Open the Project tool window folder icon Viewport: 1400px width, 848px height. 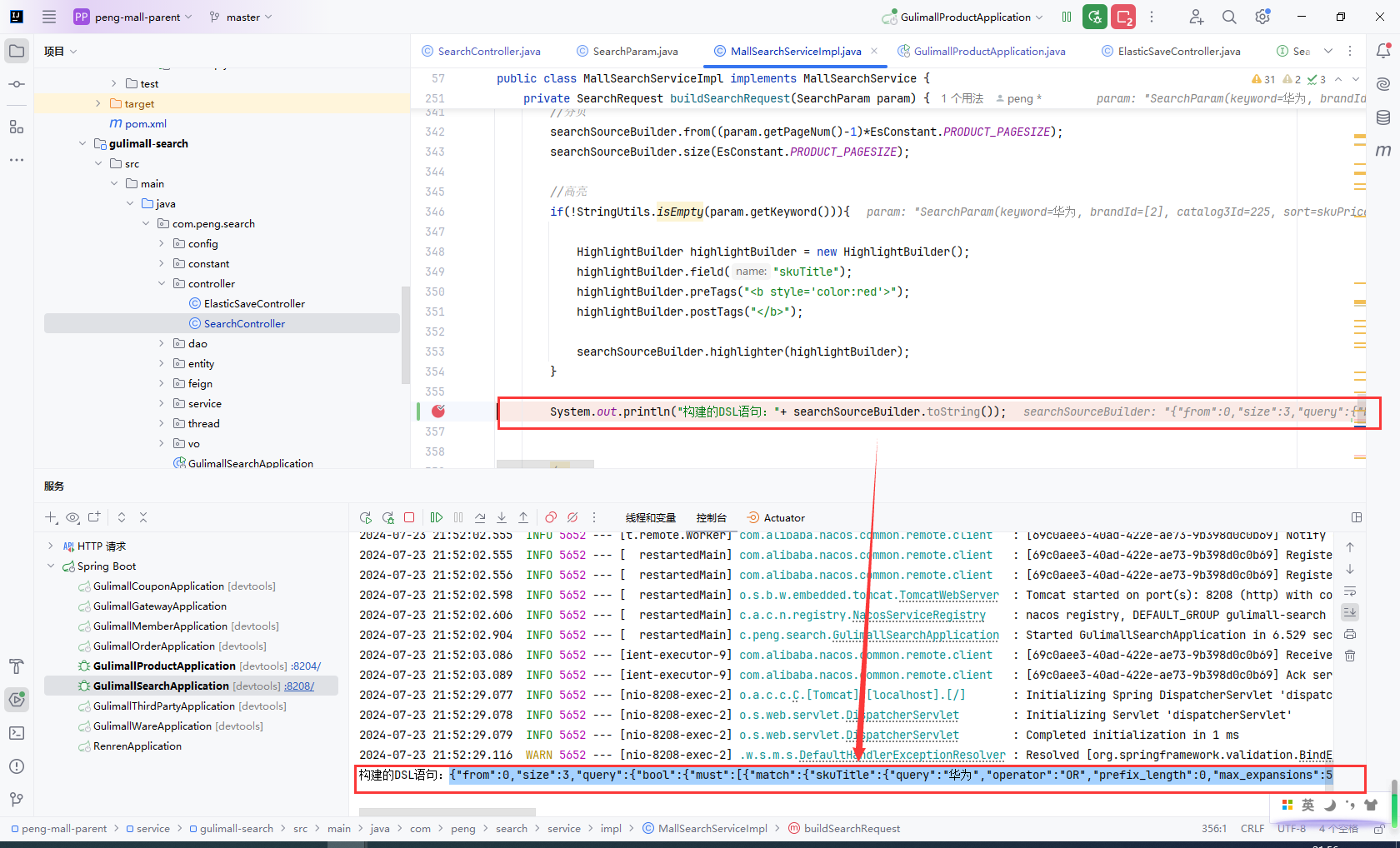click(17, 51)
